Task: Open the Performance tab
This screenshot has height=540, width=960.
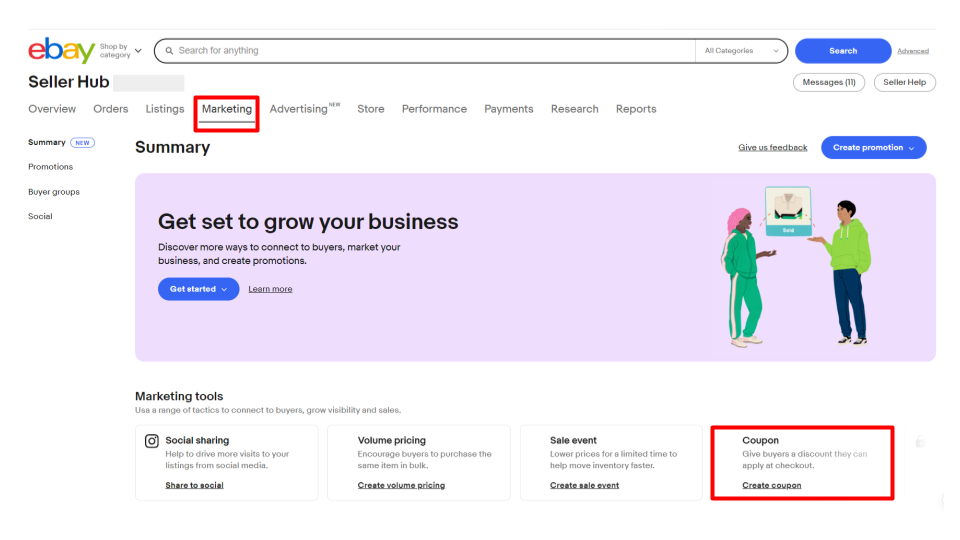Action: (x=434, y=109)
